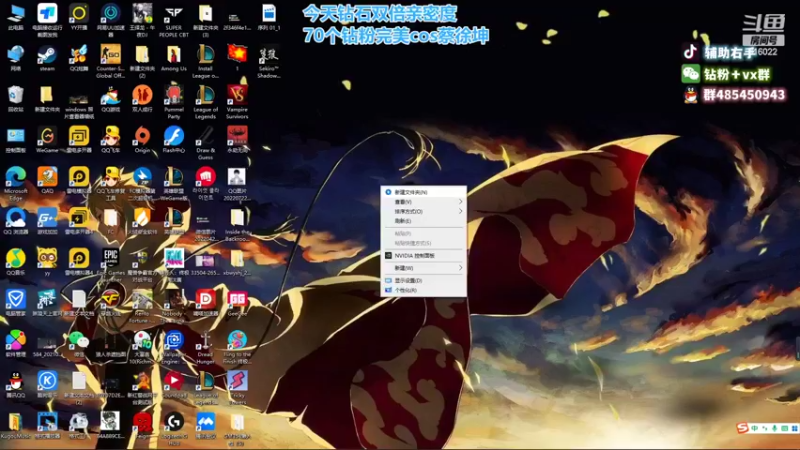Open the Inside the Backrooms folder
Image resolution: width=800 pixels, height=450 pixels.
point(237,224)
